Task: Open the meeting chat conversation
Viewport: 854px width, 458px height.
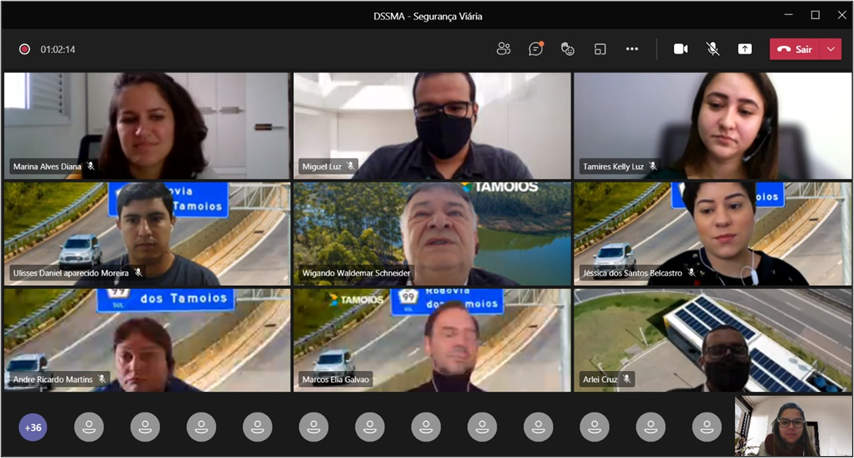Action: [x=536, y=49]
